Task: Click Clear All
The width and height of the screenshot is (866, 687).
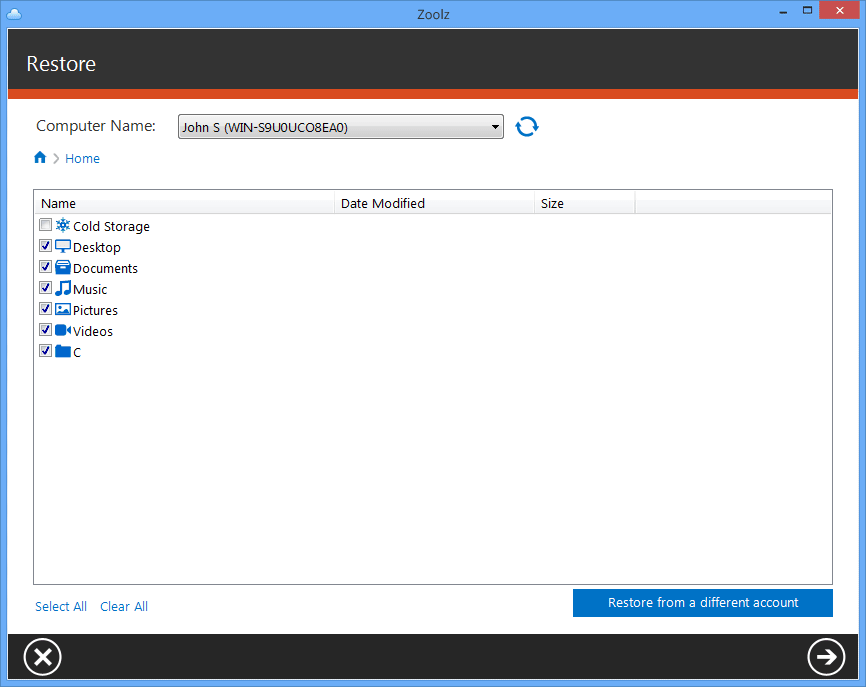Action: tap(123, 606)
